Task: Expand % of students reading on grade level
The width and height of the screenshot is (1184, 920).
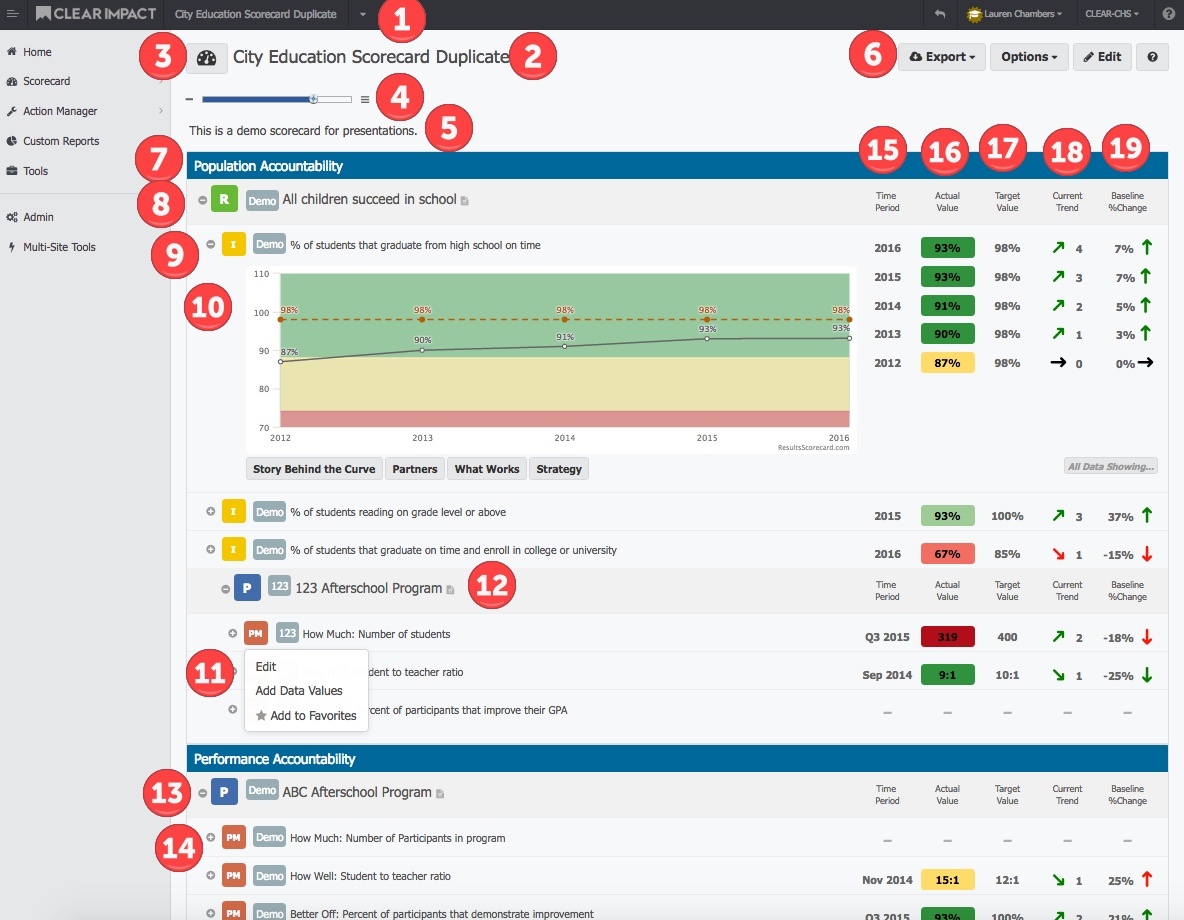Action: tap(210, 512)
